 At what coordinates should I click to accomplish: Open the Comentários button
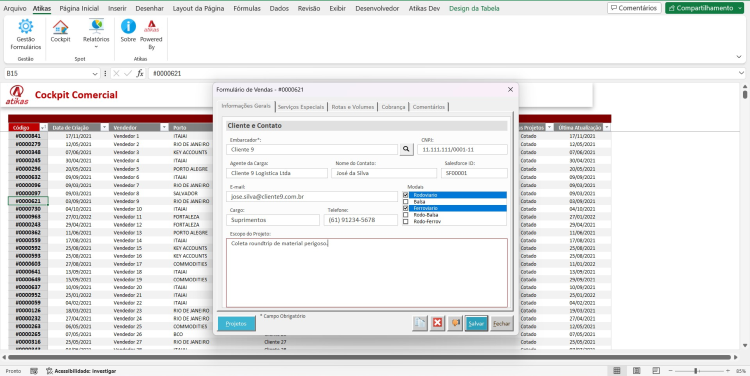(x=634, y=8)
